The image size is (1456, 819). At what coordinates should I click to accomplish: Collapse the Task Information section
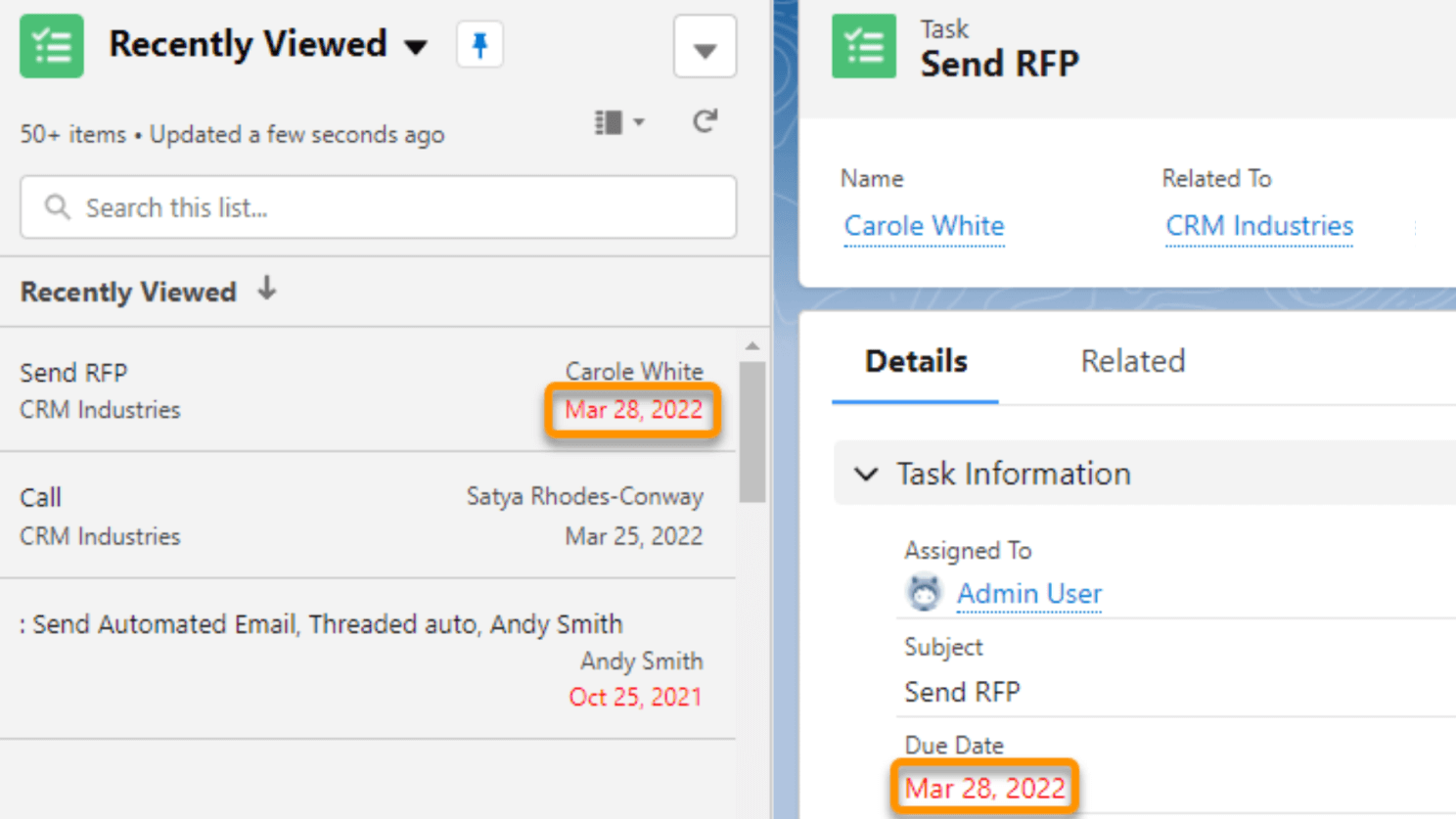tap(866, 475)
